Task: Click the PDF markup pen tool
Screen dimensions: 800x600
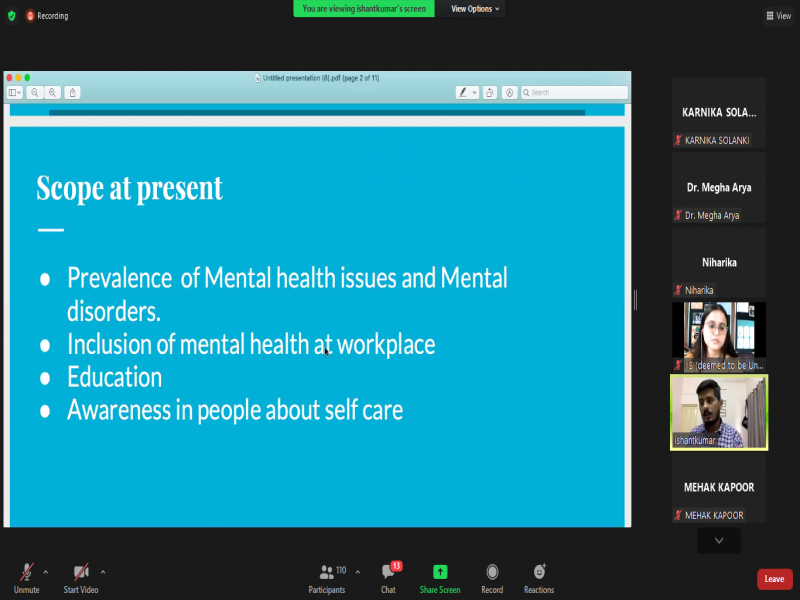Action: pyautogui.click(x=463, y=92)
